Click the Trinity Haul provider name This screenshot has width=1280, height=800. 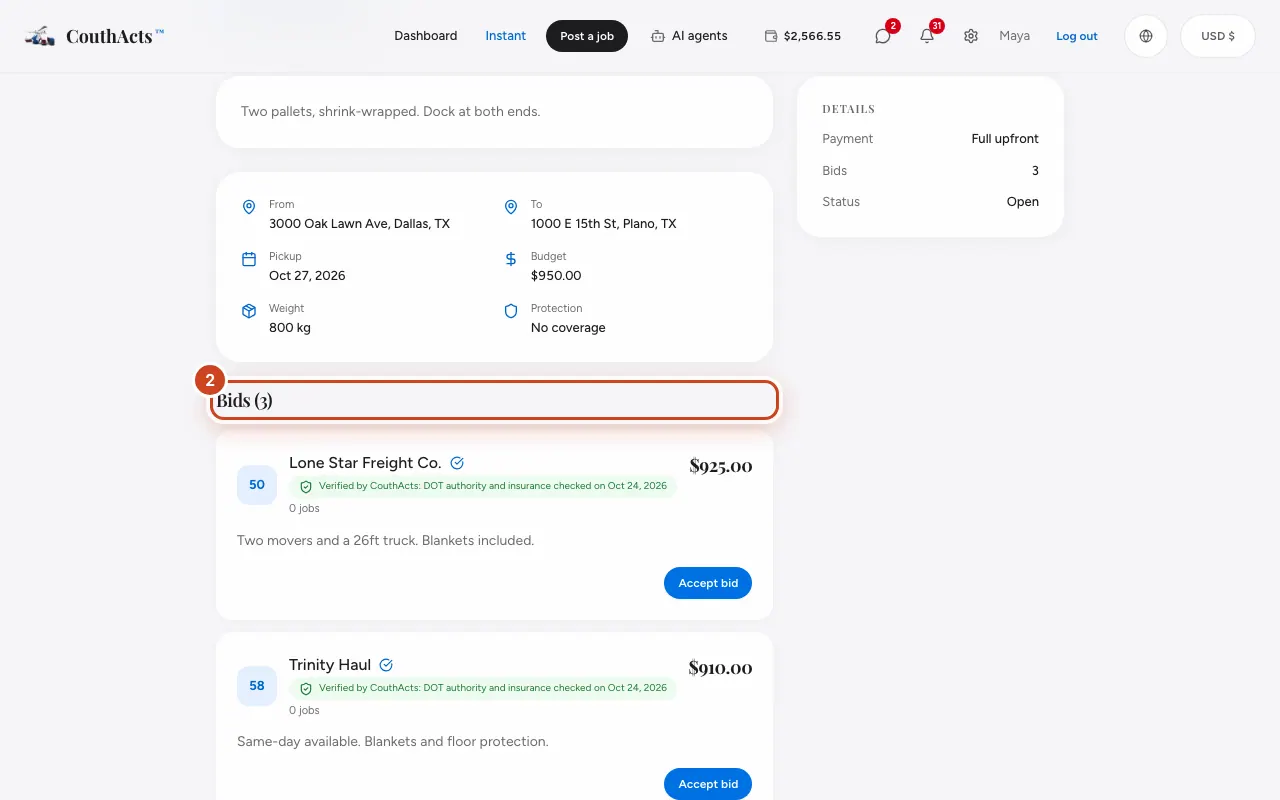pyautogui.click(x=330, y=665)
